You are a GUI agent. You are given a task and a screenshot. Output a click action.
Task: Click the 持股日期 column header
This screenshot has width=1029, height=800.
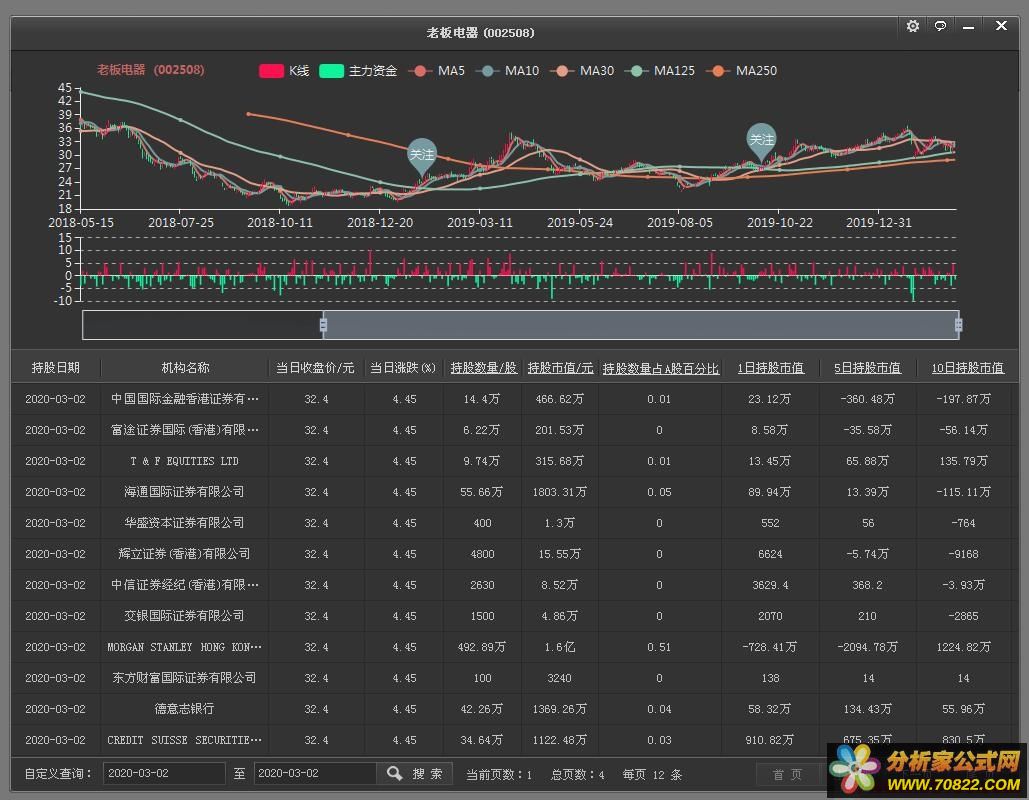point(56,368)
